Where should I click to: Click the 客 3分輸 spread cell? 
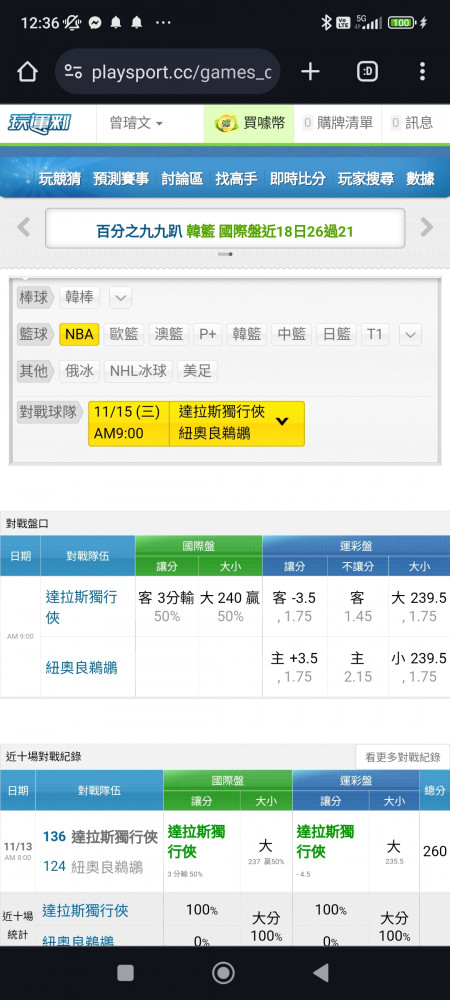tap(167, 607)
